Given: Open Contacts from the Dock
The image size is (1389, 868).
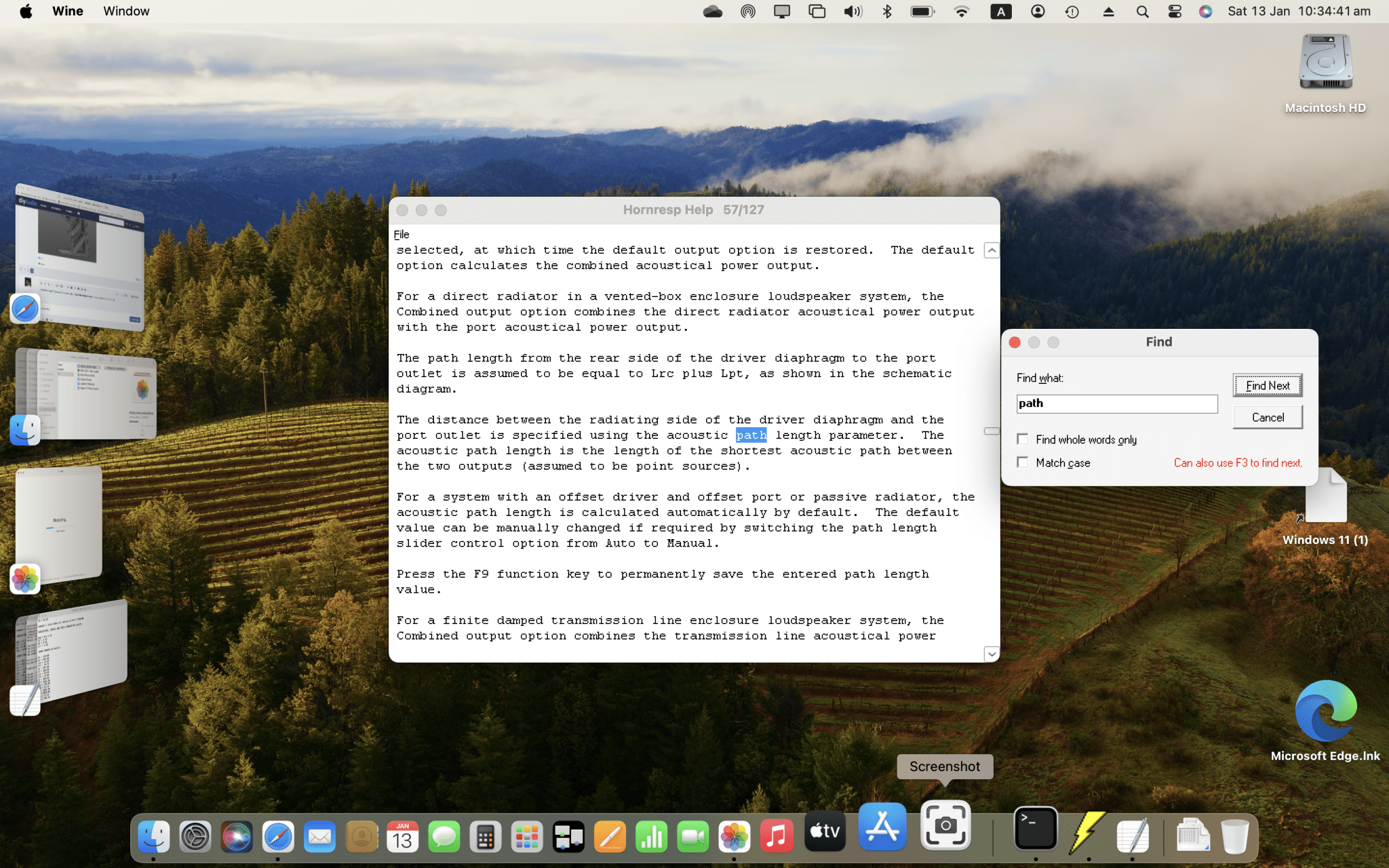Looking at the screenshot, I should click(361, 837).
